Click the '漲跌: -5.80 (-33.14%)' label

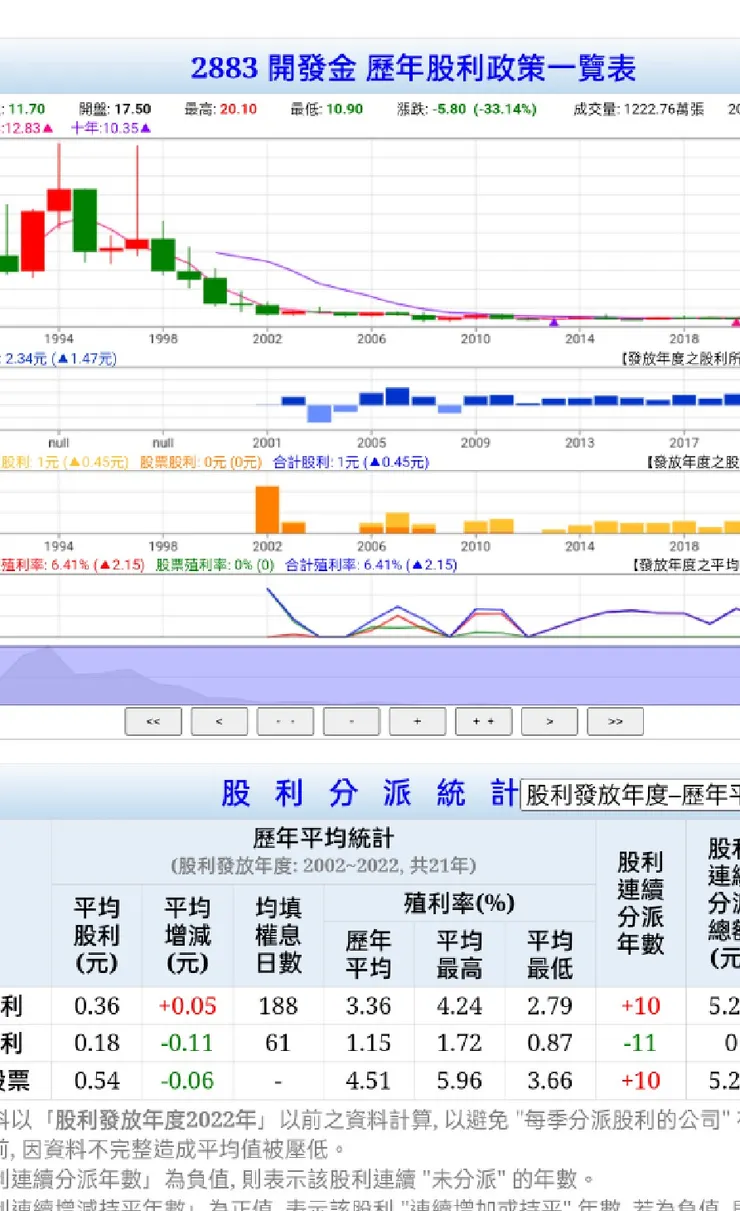click(468, 109)
